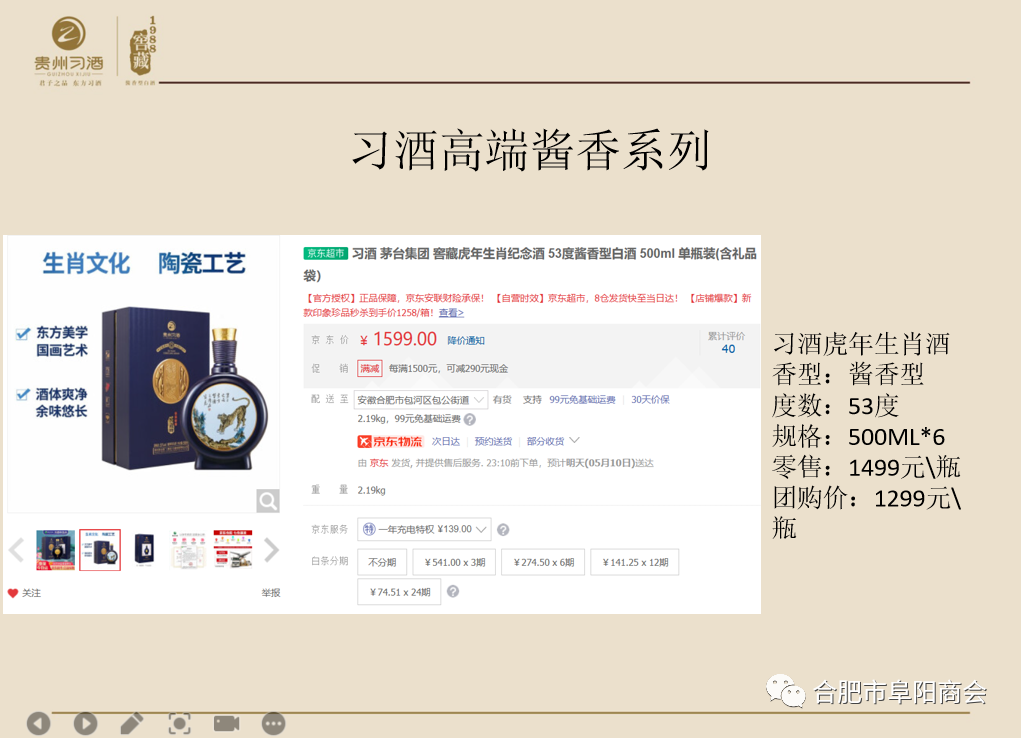1021x738 pixels.
Task: Click the 举报 report link
Action: (x=271, y=593)
